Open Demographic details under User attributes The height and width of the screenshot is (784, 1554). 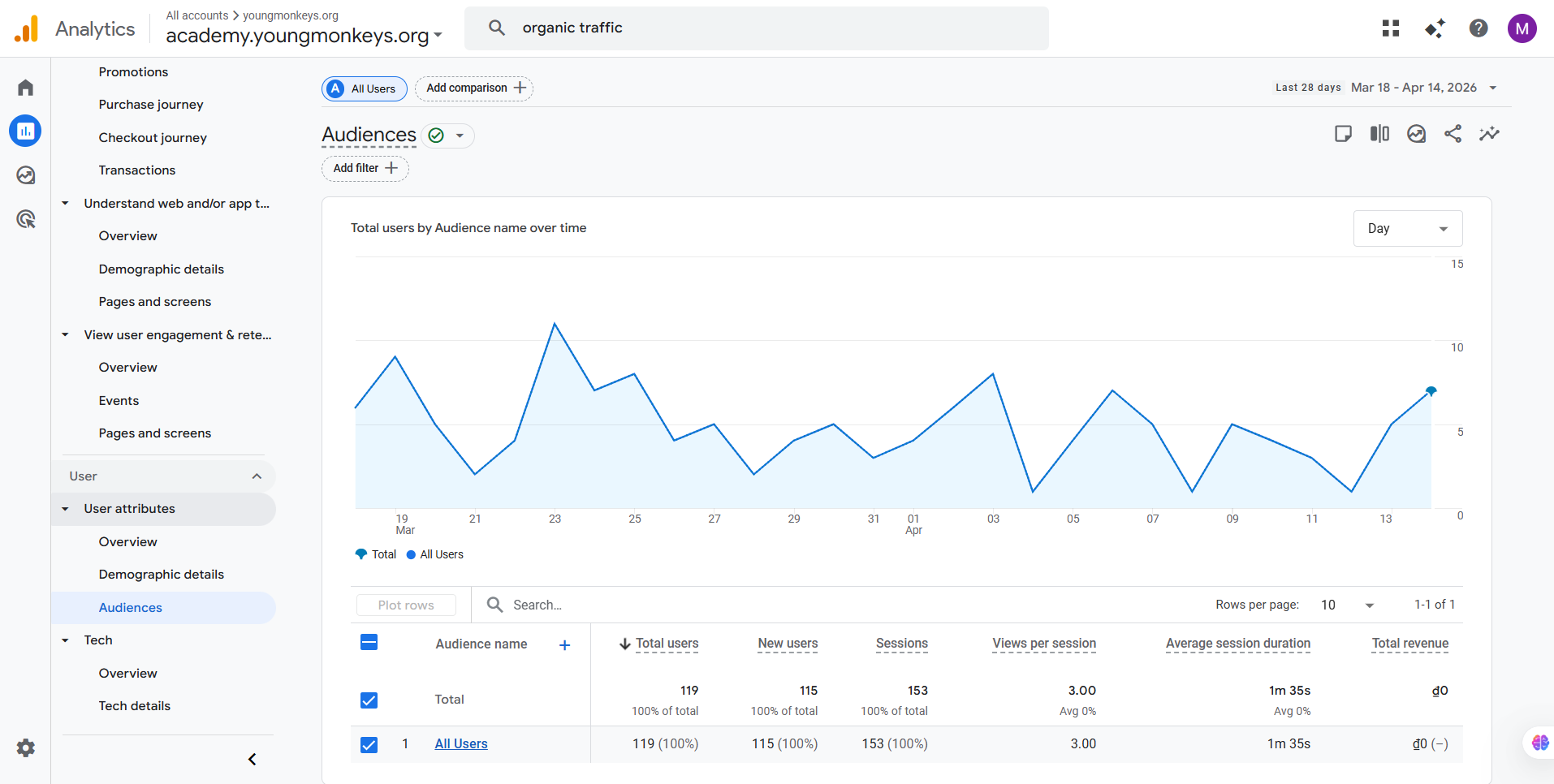tap(161, 575)
